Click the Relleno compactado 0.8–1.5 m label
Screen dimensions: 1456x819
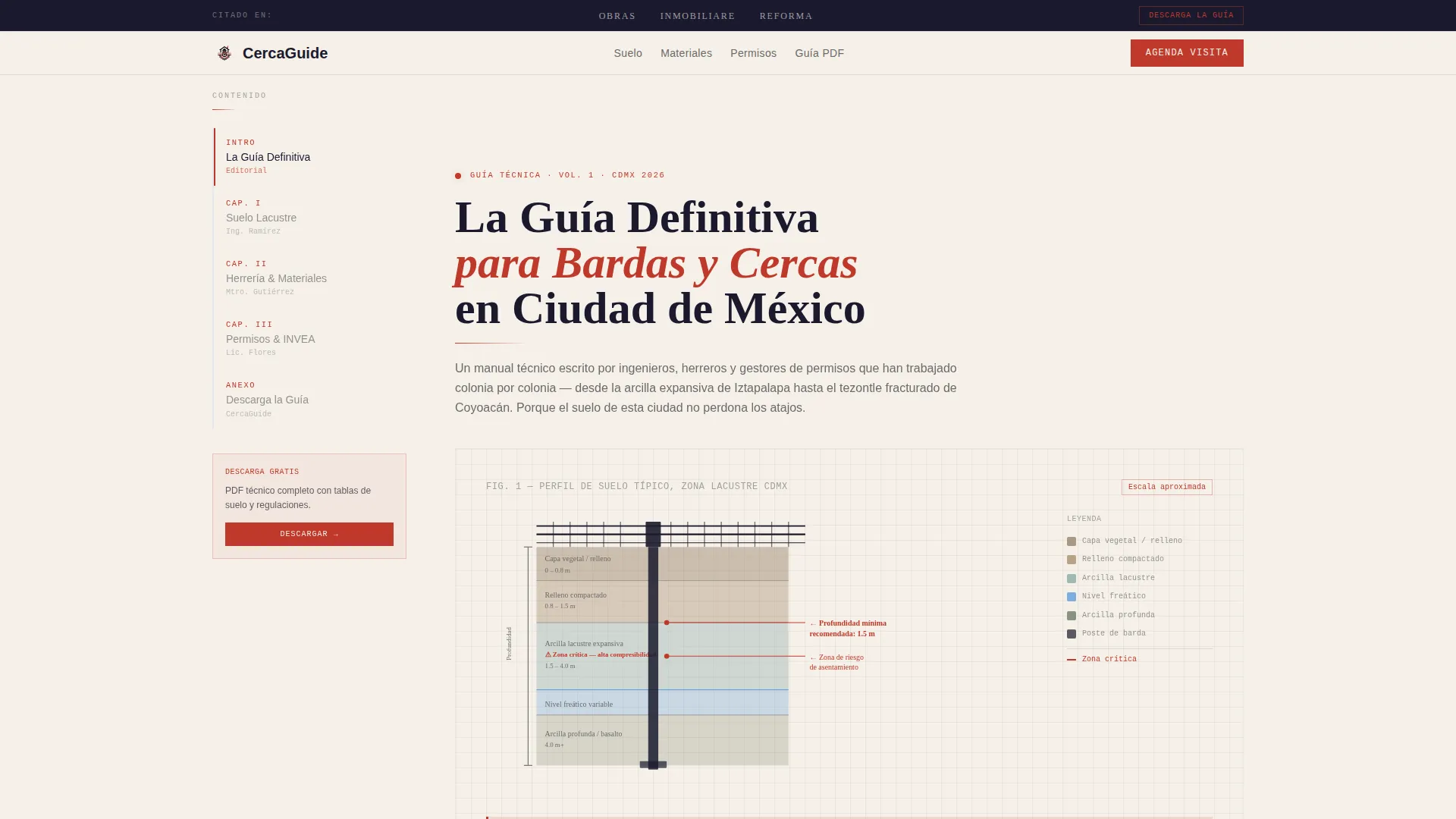pyautogui.click(x=576, y=601)
